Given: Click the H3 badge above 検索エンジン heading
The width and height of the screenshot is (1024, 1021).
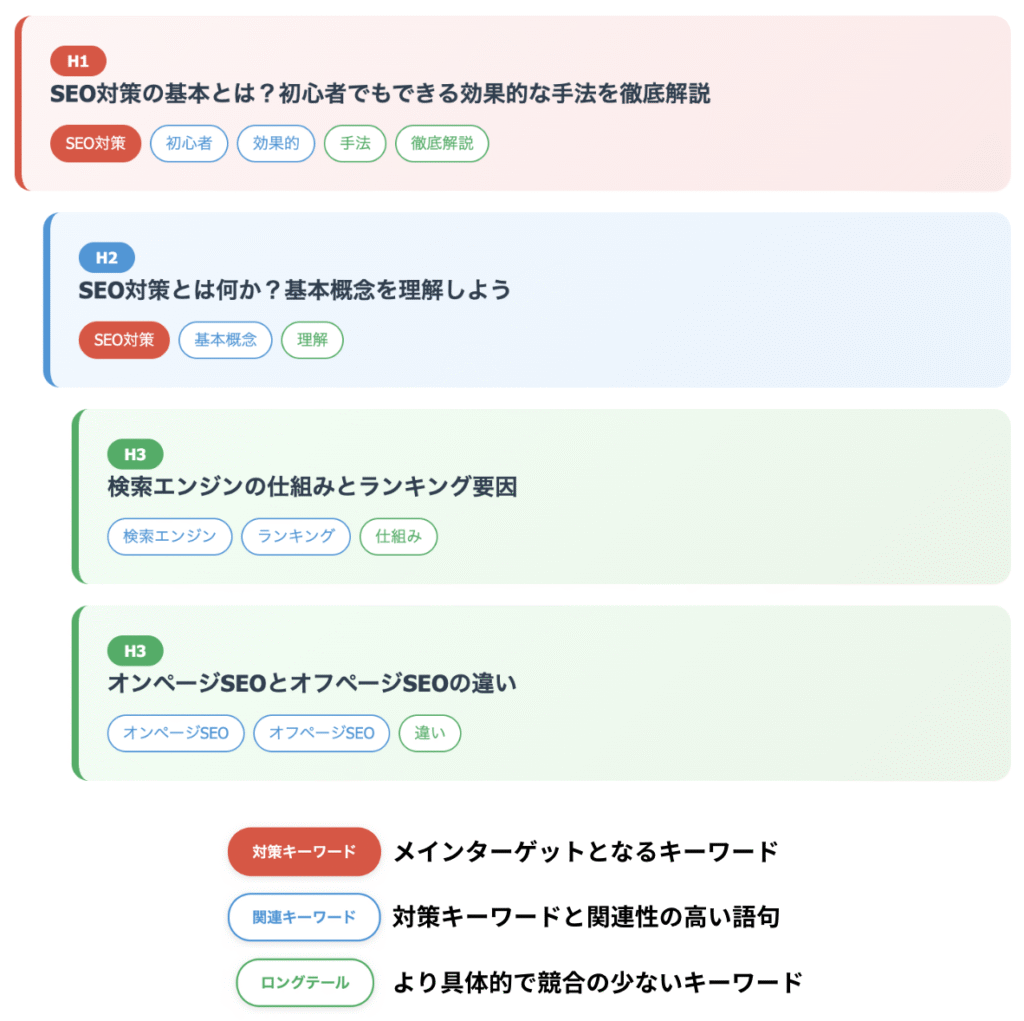Looking at the screenshot, I should pyautogui.click(x=135, y=454).
